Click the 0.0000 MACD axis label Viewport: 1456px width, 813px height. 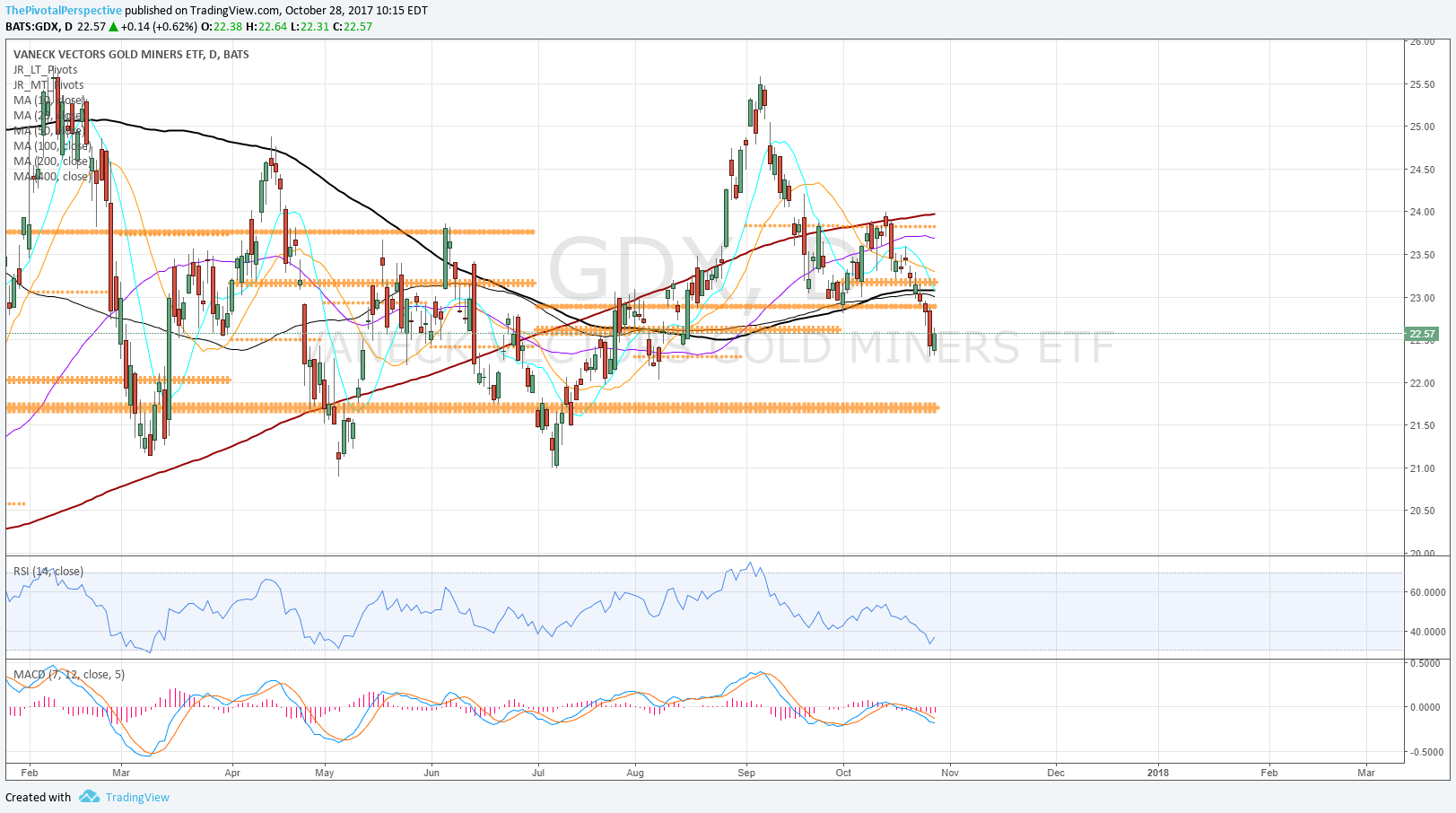tap(1425, 707)
